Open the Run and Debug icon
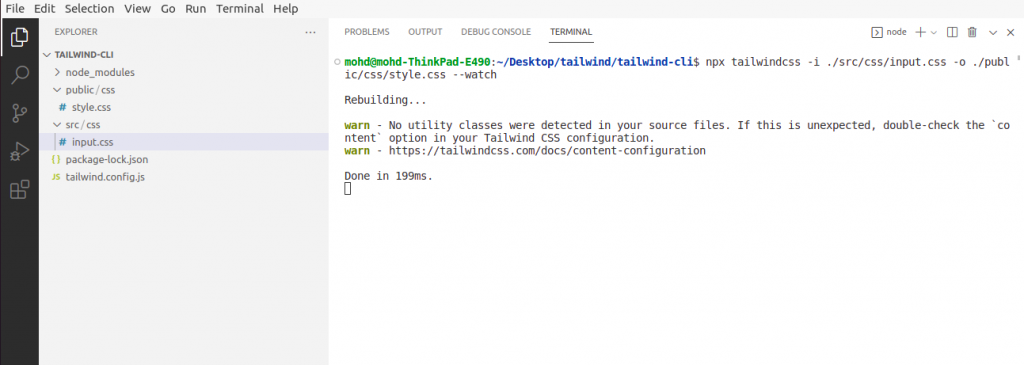The width and height of the screenshot is (1024, 365). click(20, 151)
